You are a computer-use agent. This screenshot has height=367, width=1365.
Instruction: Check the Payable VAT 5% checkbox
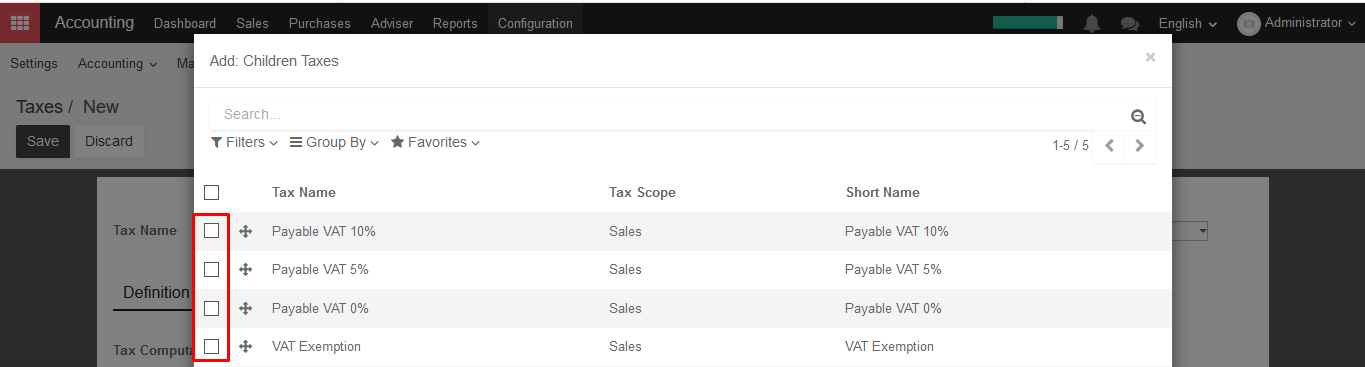pyautogui.click(x=211, y=269)
